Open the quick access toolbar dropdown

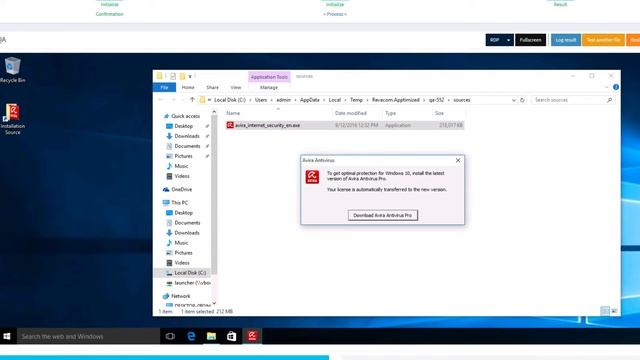190,77
